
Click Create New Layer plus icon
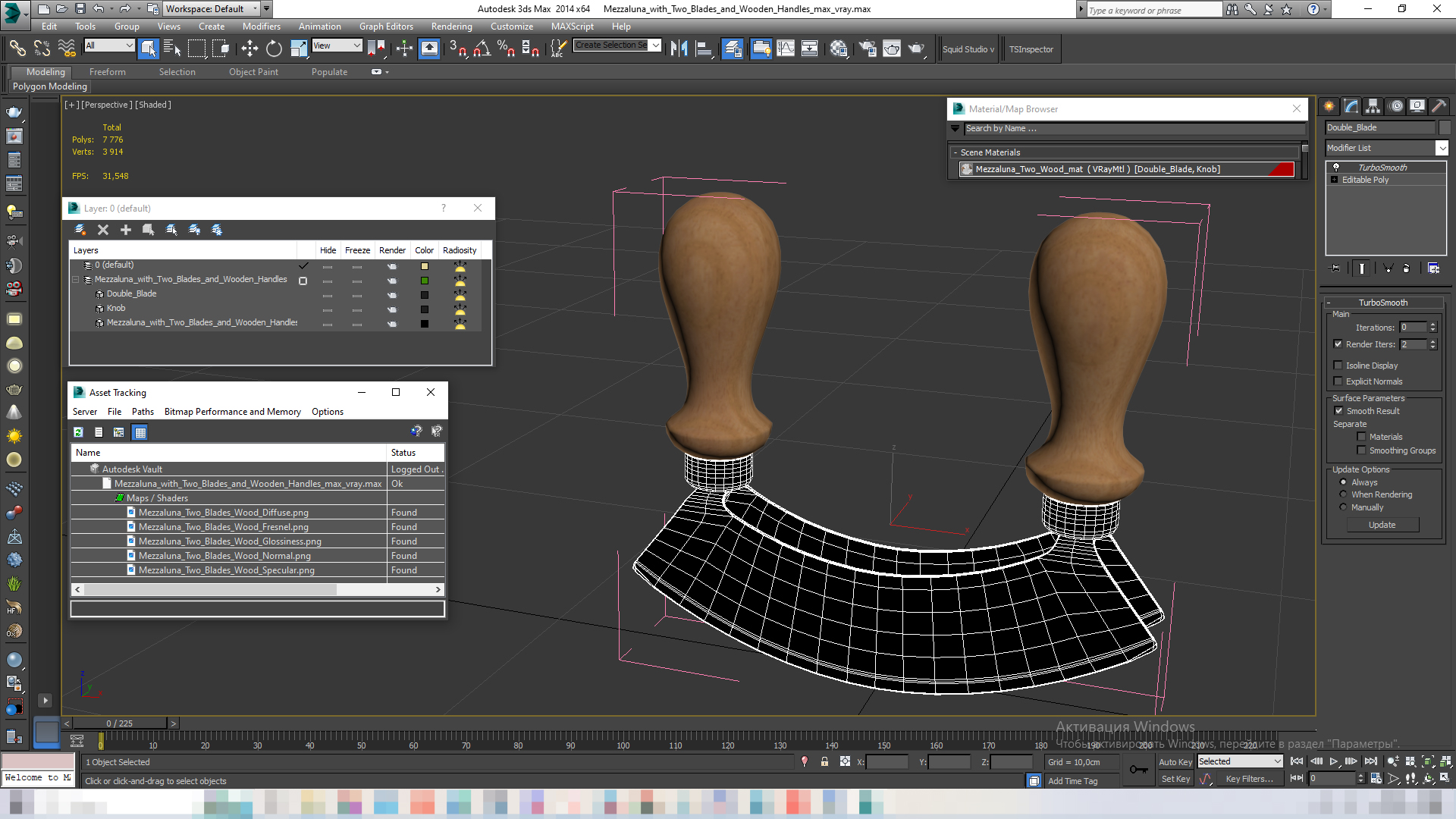[126, 230]
